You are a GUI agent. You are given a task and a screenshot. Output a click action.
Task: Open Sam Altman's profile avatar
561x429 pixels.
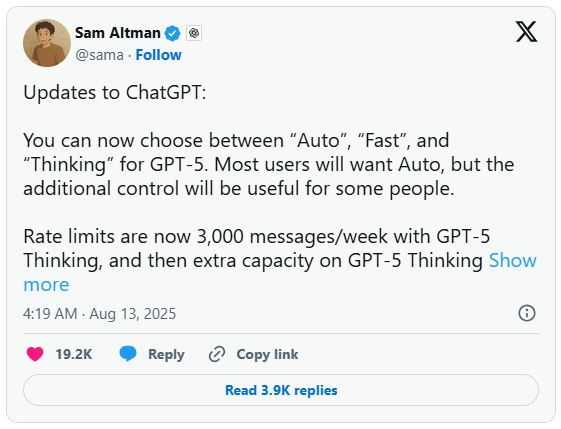click(x=47, y=43)
